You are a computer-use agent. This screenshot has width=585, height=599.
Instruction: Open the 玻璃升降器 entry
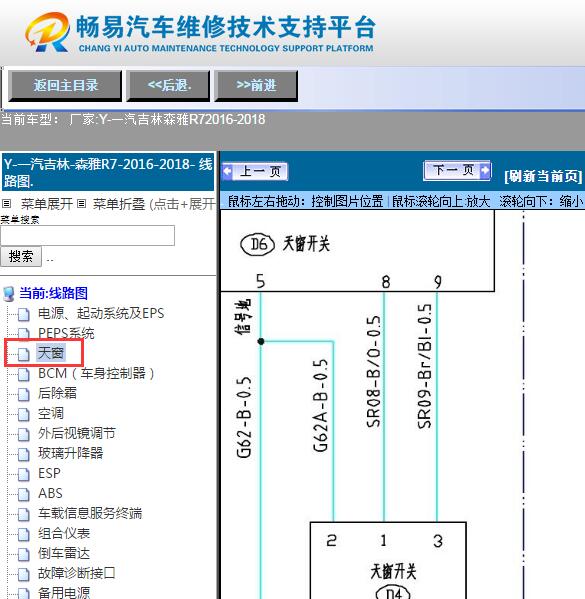(x=70, y=453)
